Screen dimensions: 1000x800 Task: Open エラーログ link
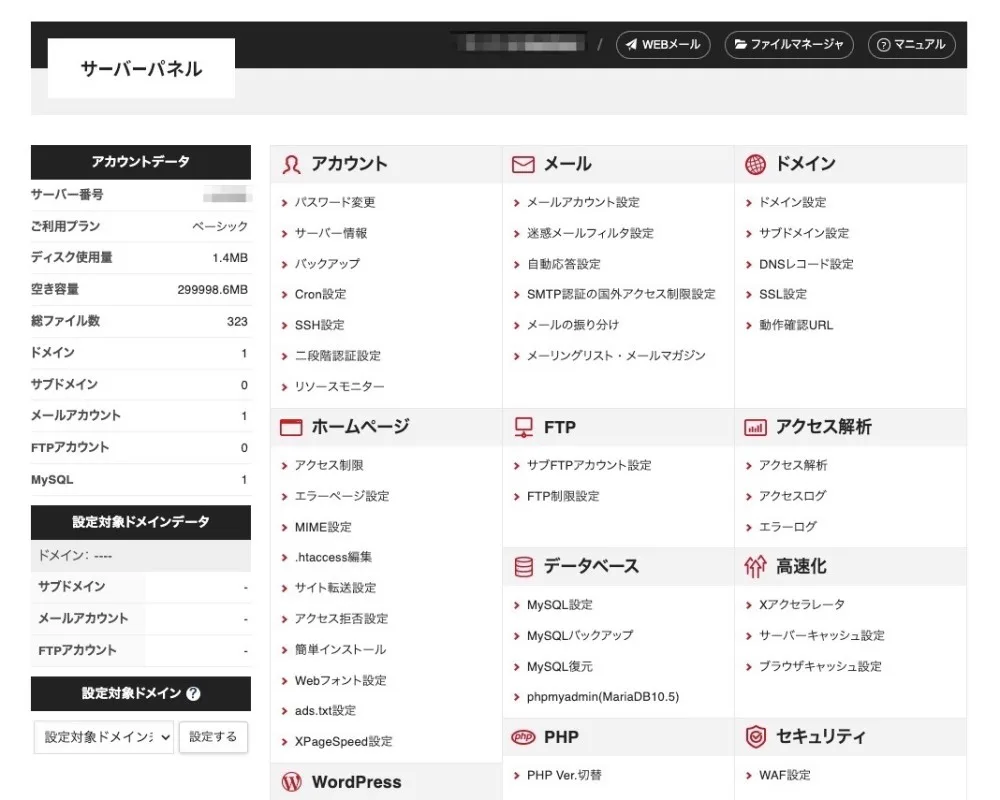[x=788, y=526]
